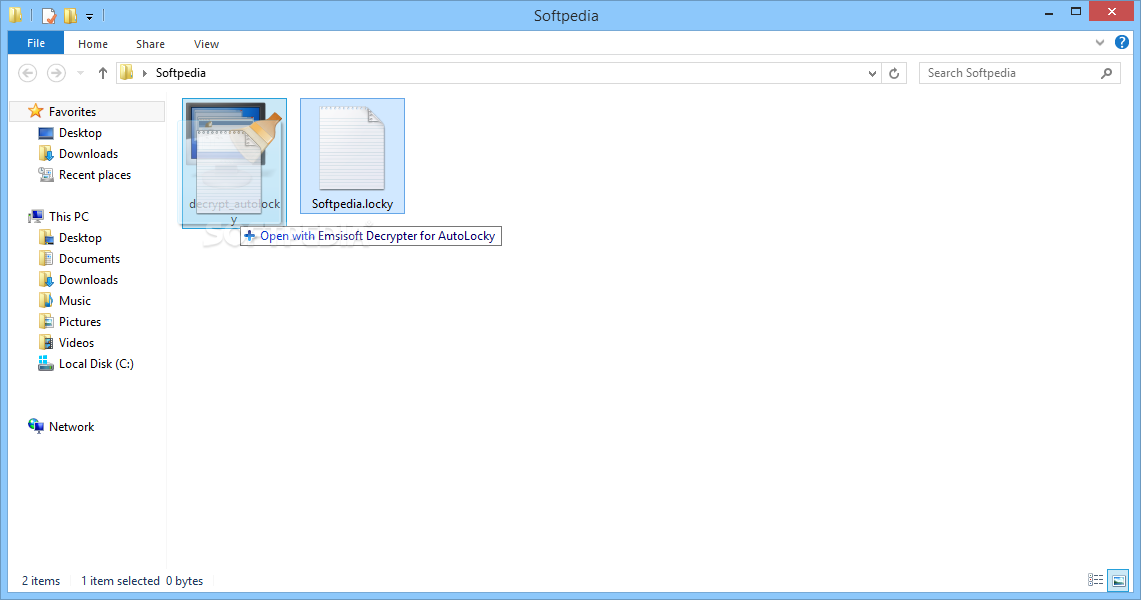Image resolution: width=1141 pixels, height=600 pixels.
Task: Click the Softpedia.locky file name
Action: [x=352, y=204]
